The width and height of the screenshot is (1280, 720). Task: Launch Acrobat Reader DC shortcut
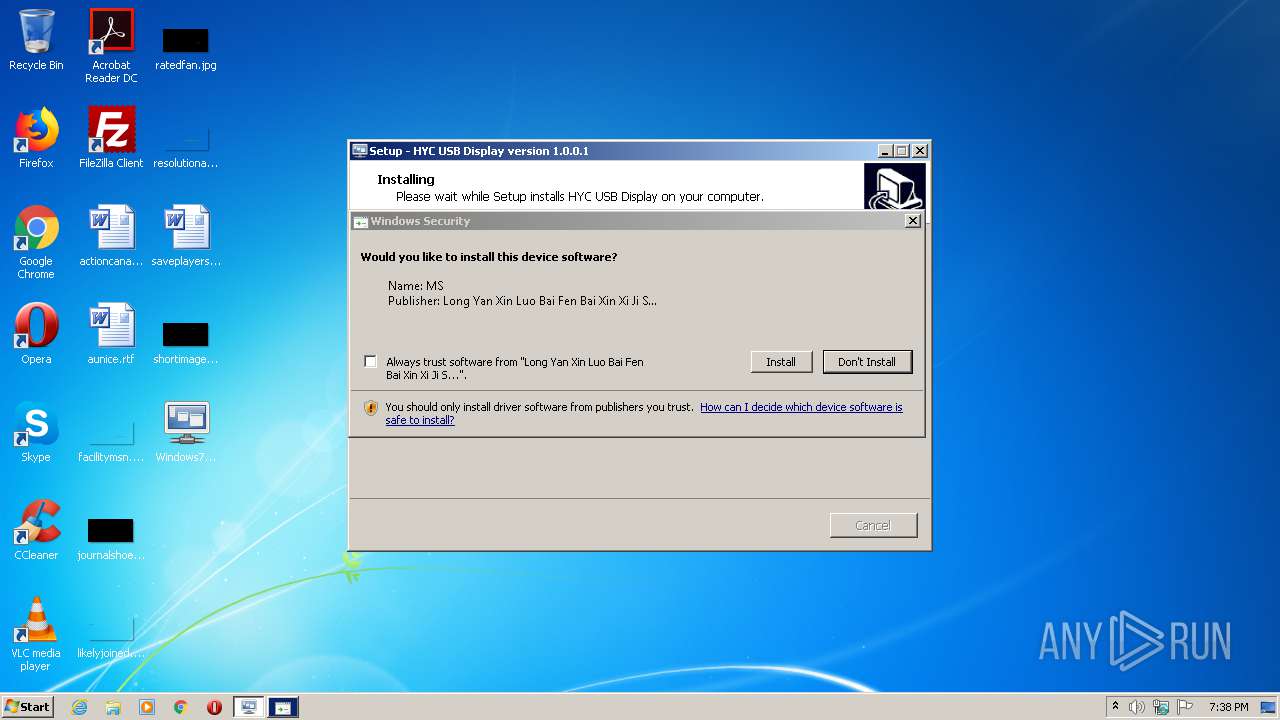[x=111, y=46]
